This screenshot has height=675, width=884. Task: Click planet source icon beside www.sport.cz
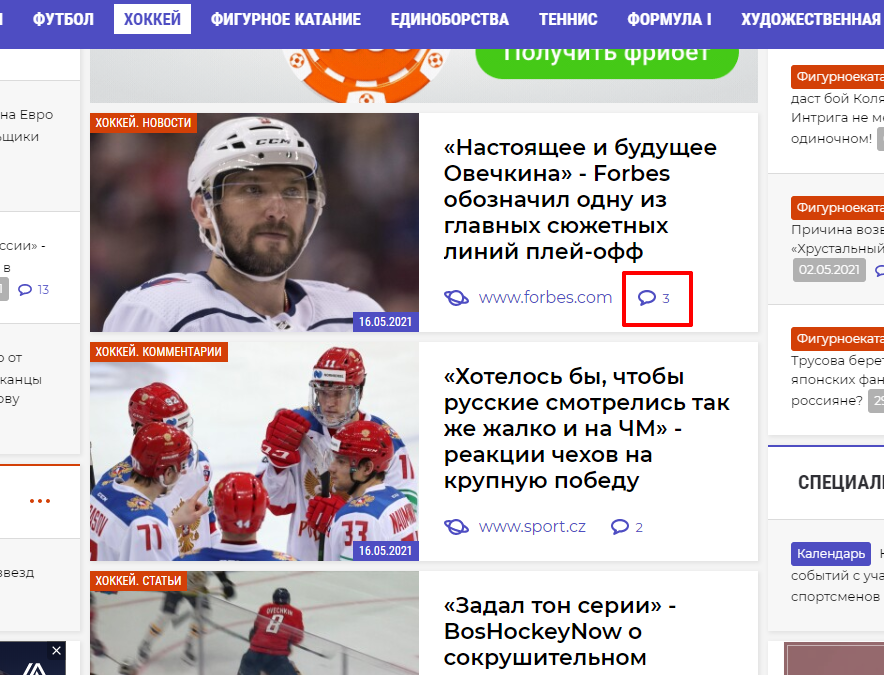point(456,527)
